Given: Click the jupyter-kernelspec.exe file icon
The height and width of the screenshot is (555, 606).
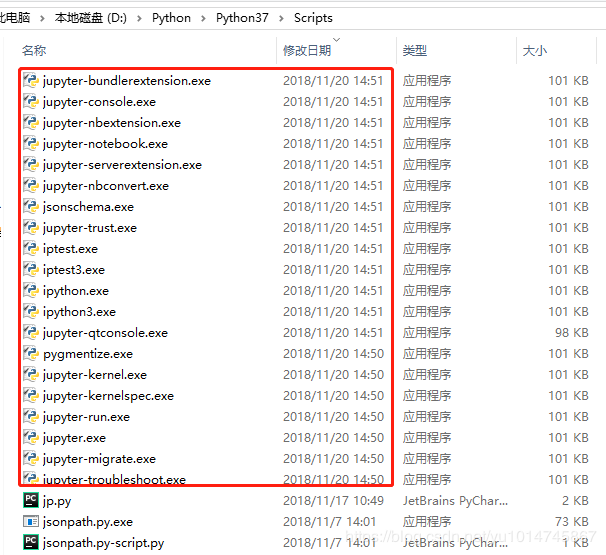Looking at the screenshot, I should [x=31, y=395].
